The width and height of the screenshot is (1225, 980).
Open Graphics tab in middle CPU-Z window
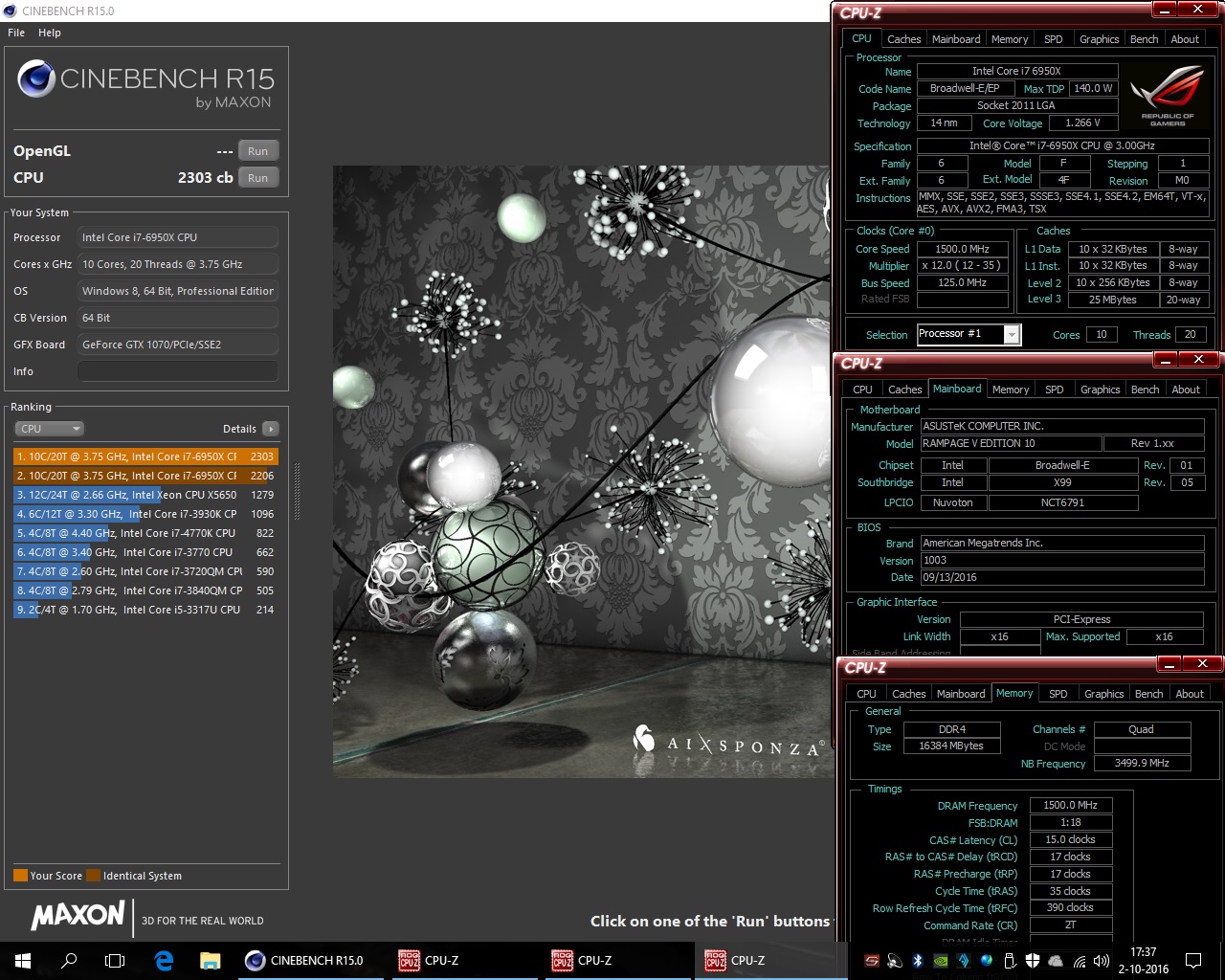1100,390
